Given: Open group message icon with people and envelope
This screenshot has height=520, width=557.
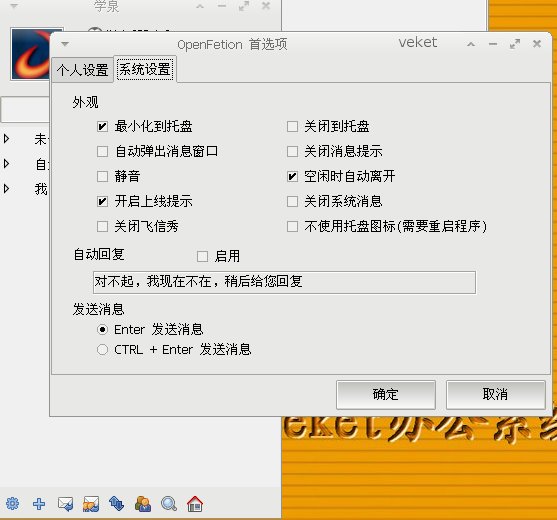Looking at the screenshot, I should pyautogui.click(x=91, y=504).
